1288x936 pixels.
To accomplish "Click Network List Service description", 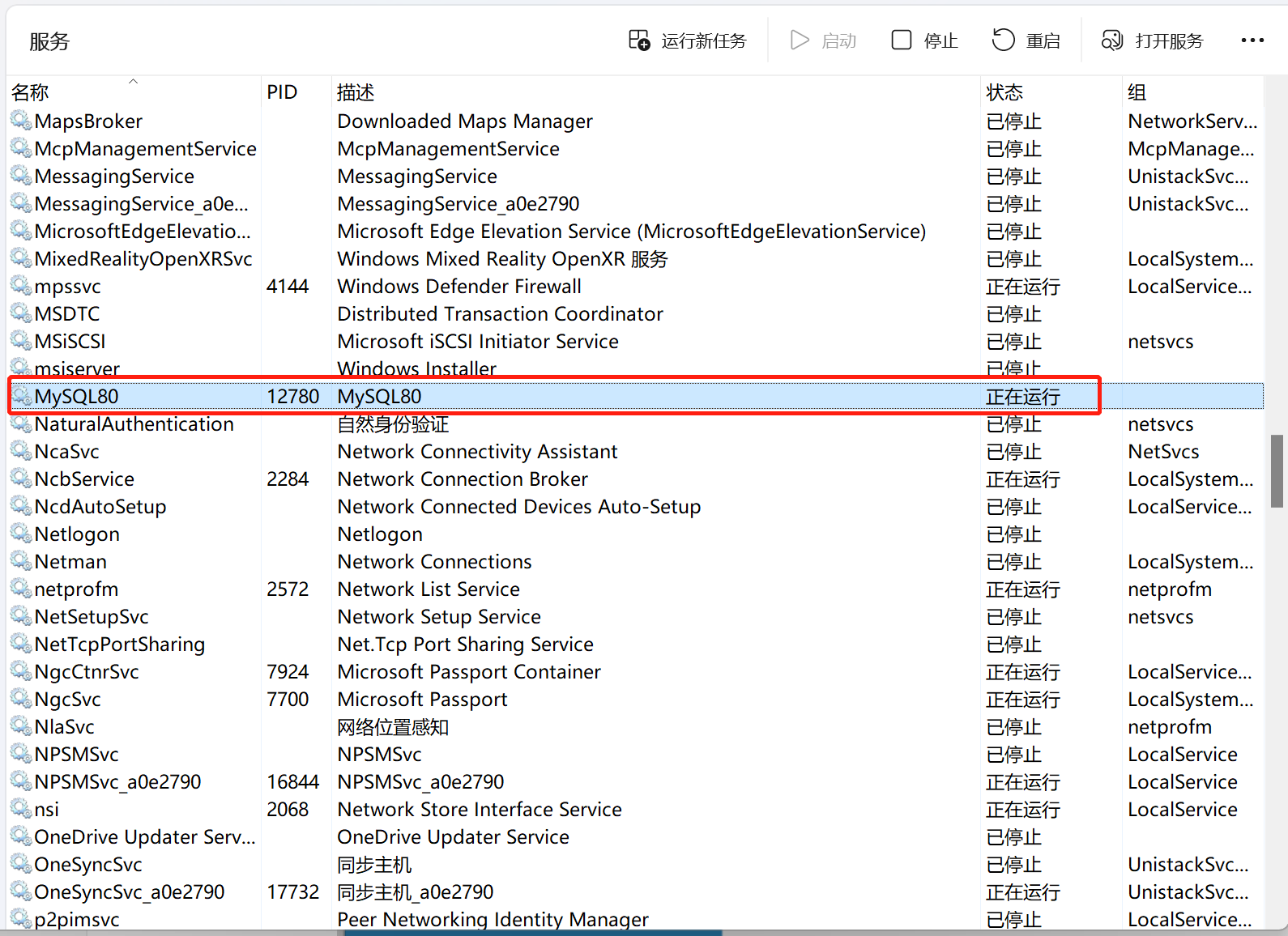I will point(429,589).
